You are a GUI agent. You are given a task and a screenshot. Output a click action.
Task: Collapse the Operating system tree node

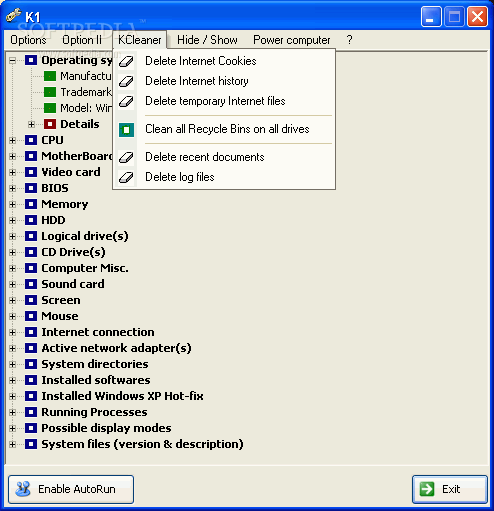pyautogui.click(x=12, y=60)
